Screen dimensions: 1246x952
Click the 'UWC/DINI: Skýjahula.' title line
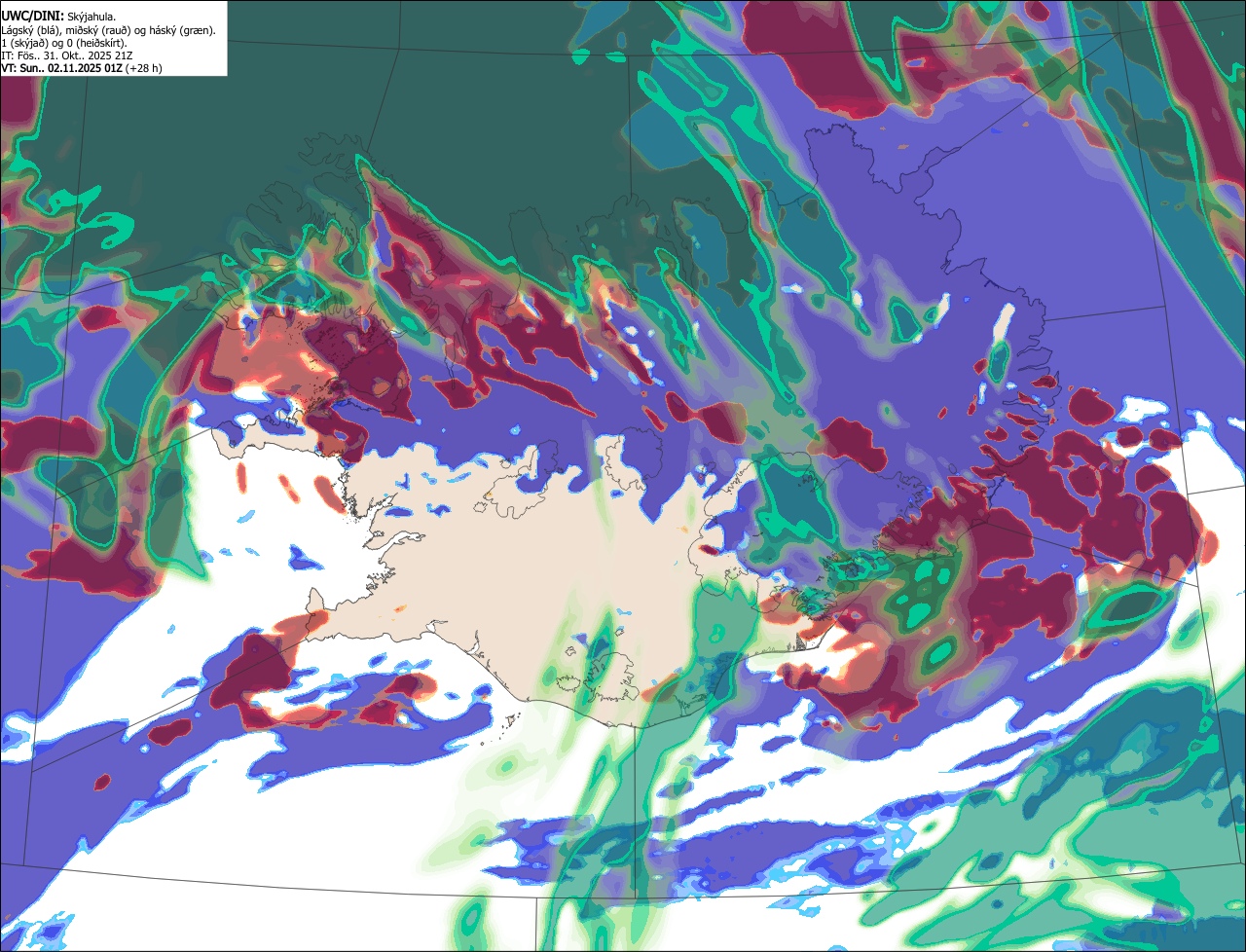58,17
